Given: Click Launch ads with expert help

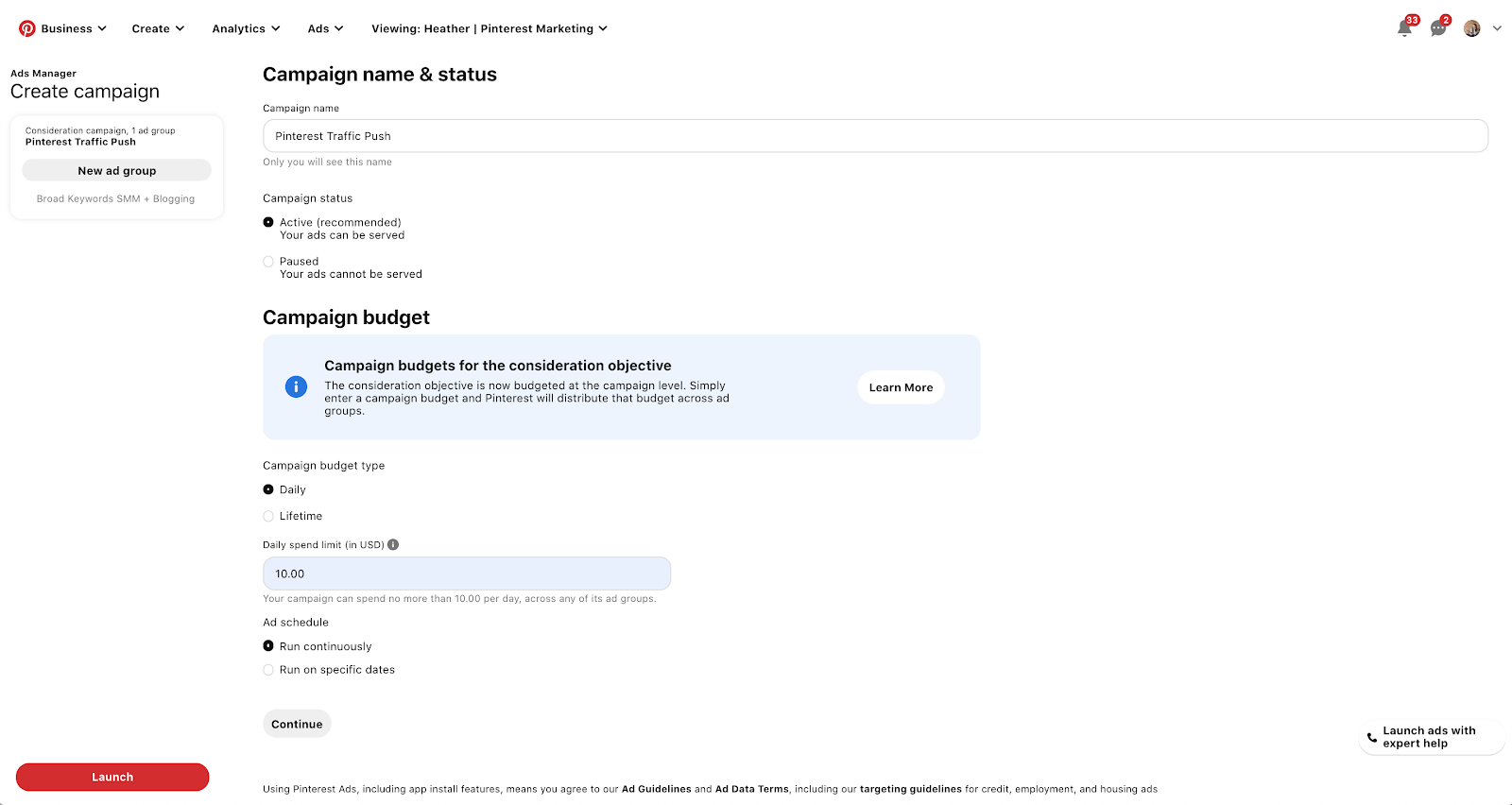Looking at the screenshot, I should pyautogui.click(x=1432, y=737).
